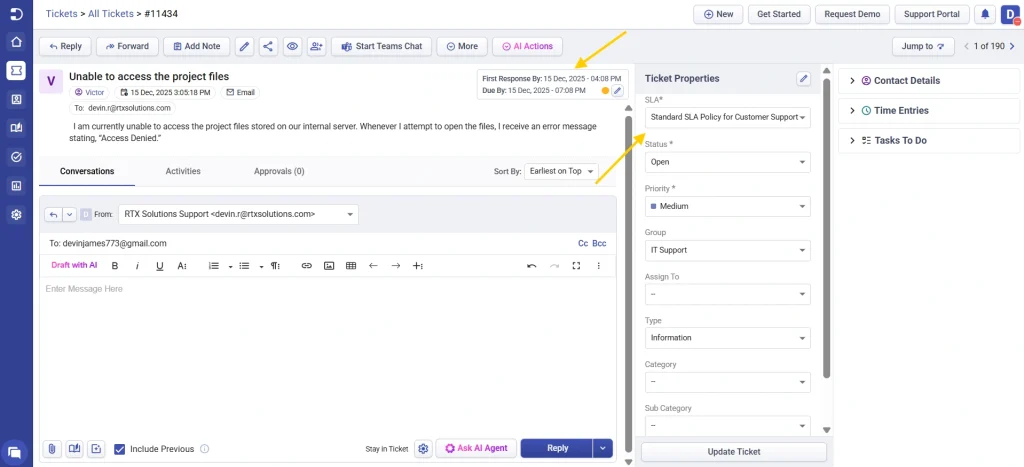
Task: Click the paragraph format icon
Action: point(275,266)
